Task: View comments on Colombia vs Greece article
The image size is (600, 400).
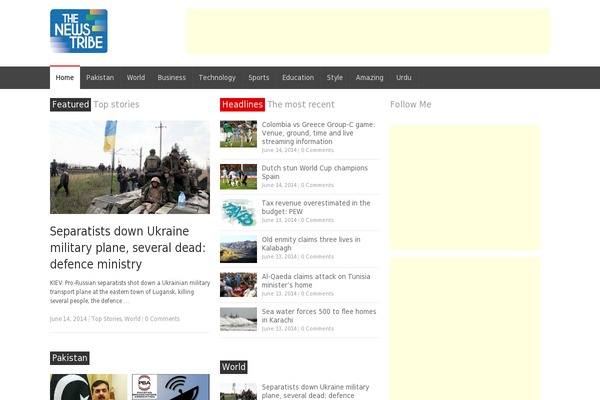Action: pos(317,150)
